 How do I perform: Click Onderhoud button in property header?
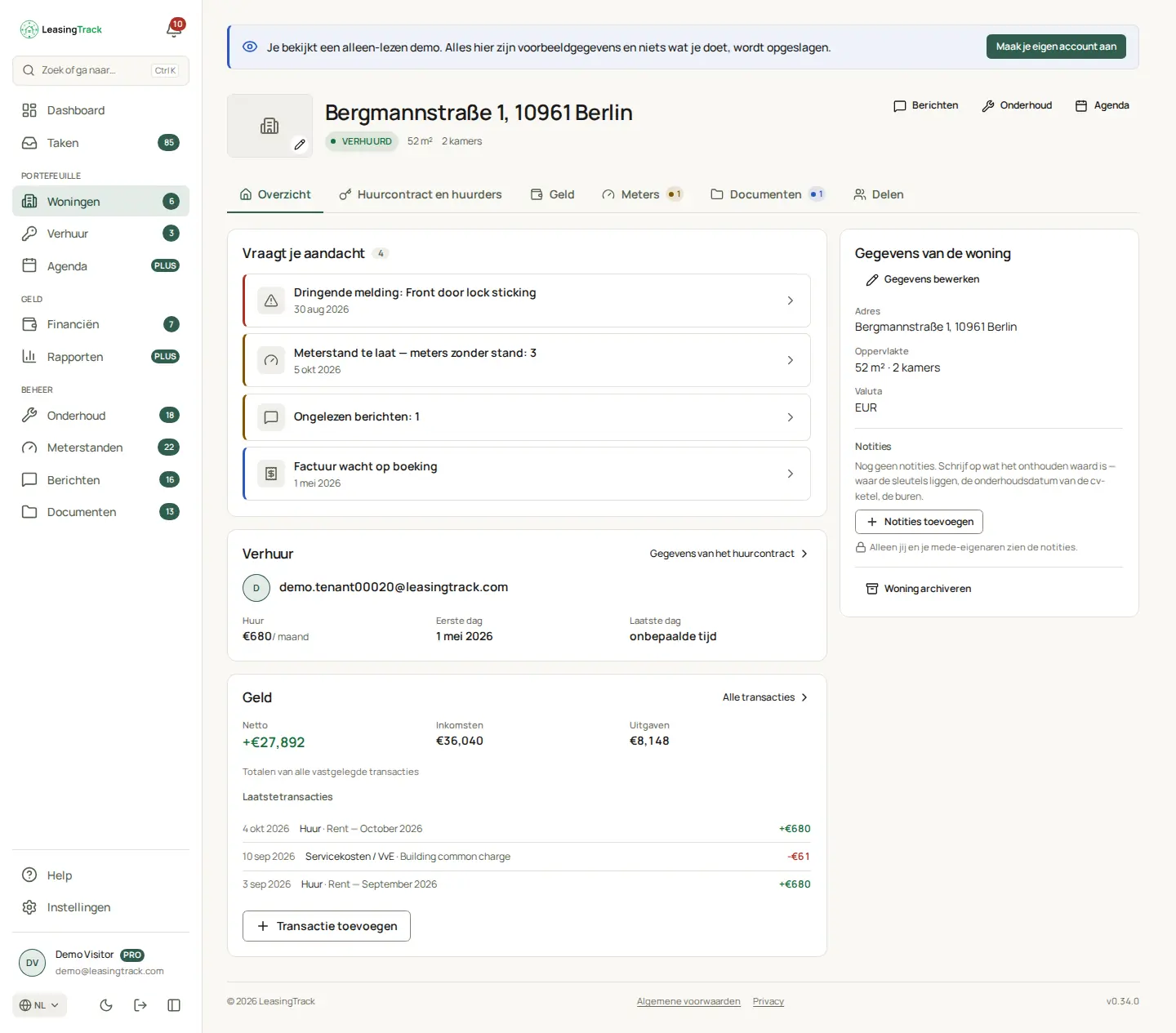[x=1017, y=105]
